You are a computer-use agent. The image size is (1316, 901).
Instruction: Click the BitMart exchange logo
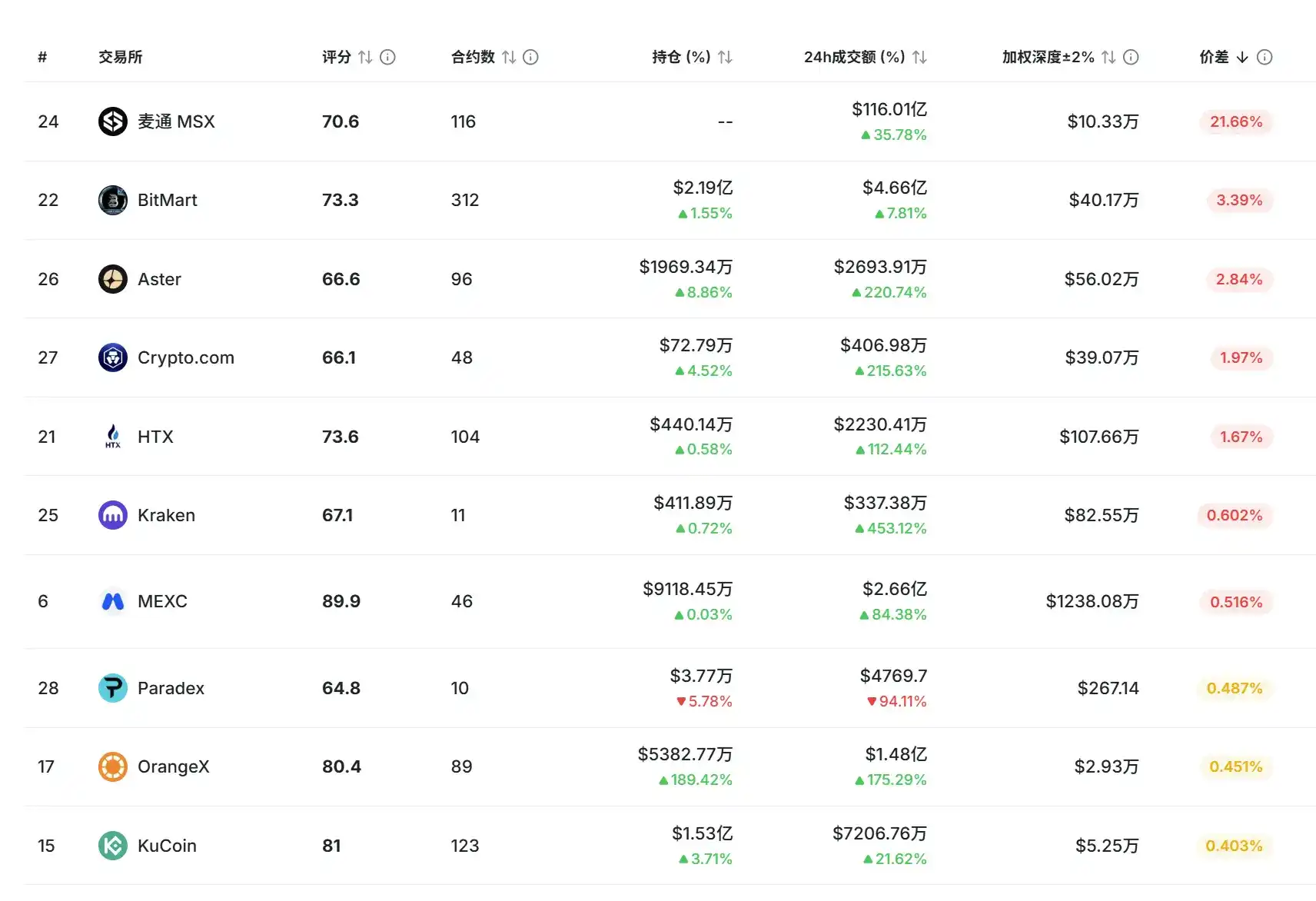[113, 200]
